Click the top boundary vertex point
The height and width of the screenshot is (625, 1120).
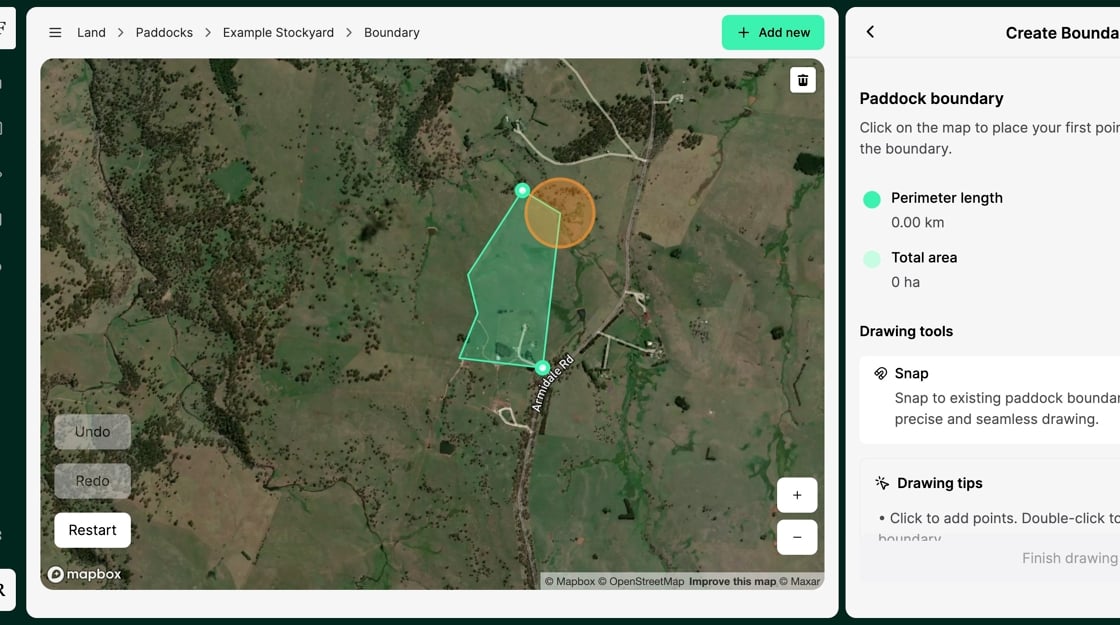click(522, 190)
